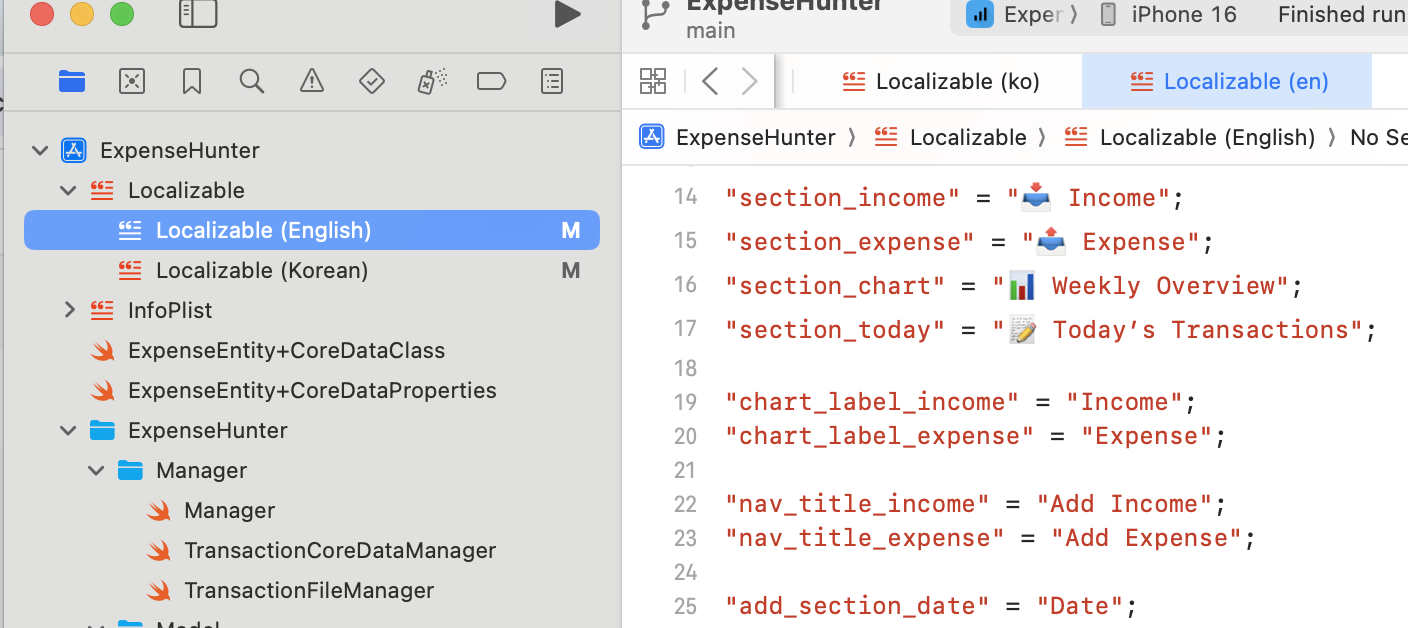1408x628 pixels.
Task: Go forward with the right chevron
Action: (749, 81)
